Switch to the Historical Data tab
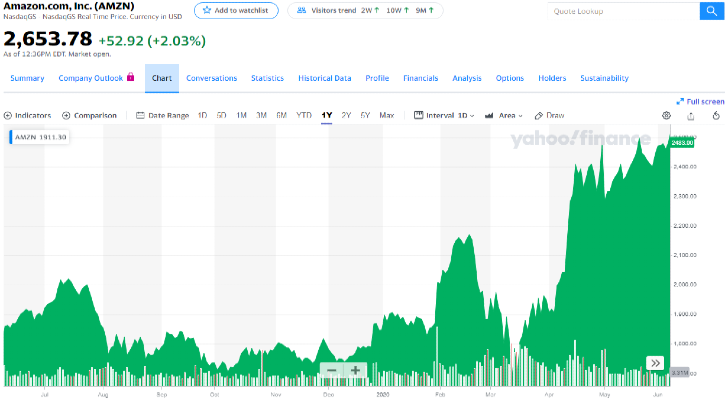 (x=324, y=78)
